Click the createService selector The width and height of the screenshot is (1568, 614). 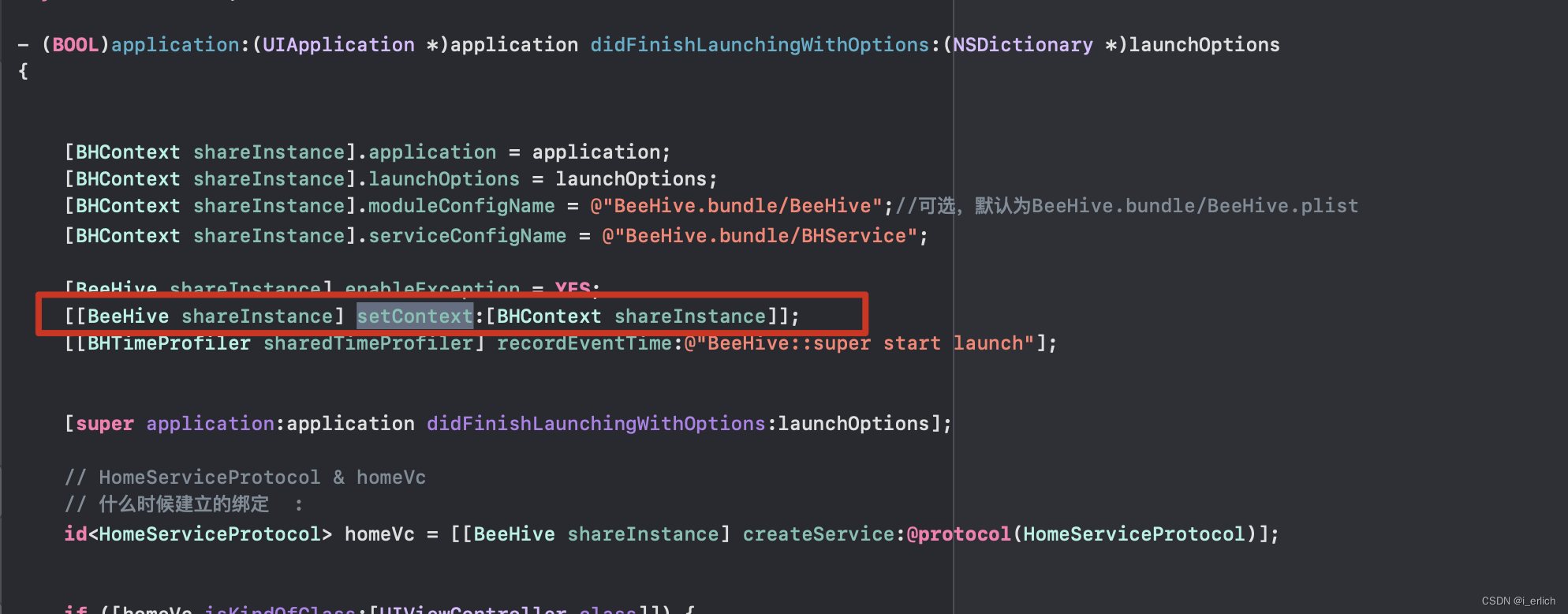pyautogui.click(x=819, y=534)
